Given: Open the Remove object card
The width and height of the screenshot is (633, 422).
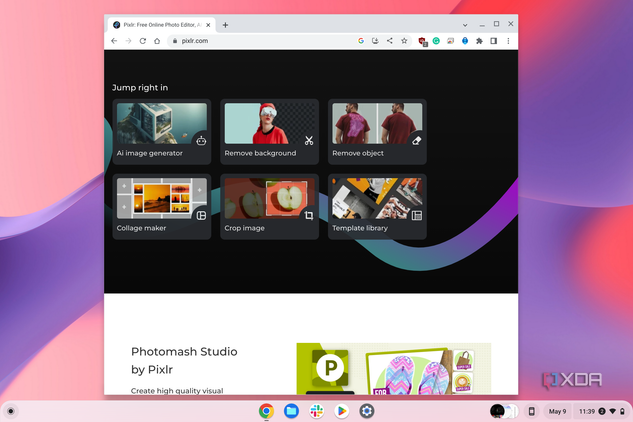Looking at the screenshot, I should pos(377,132).
